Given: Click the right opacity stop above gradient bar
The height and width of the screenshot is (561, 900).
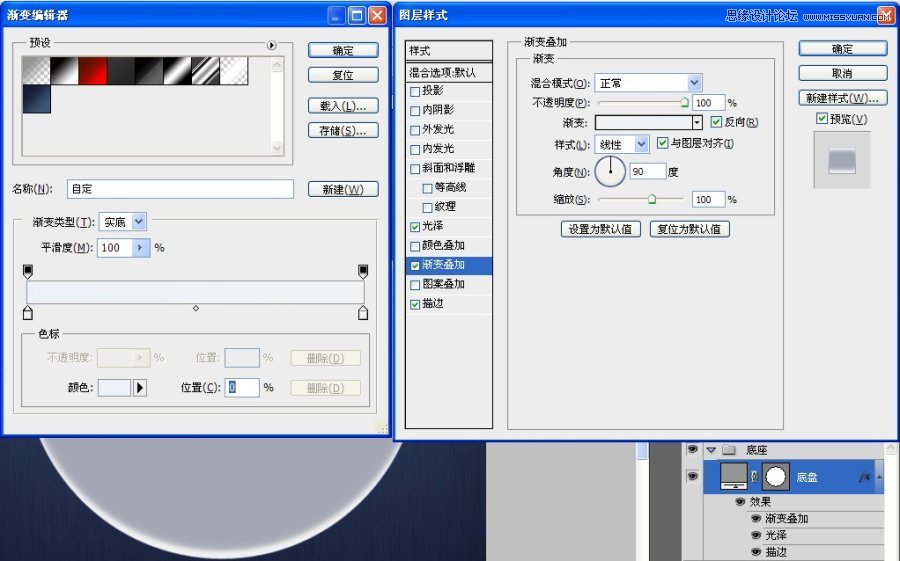Looking at the screenshot, I should pyautogui.click(x=363, y=271).
